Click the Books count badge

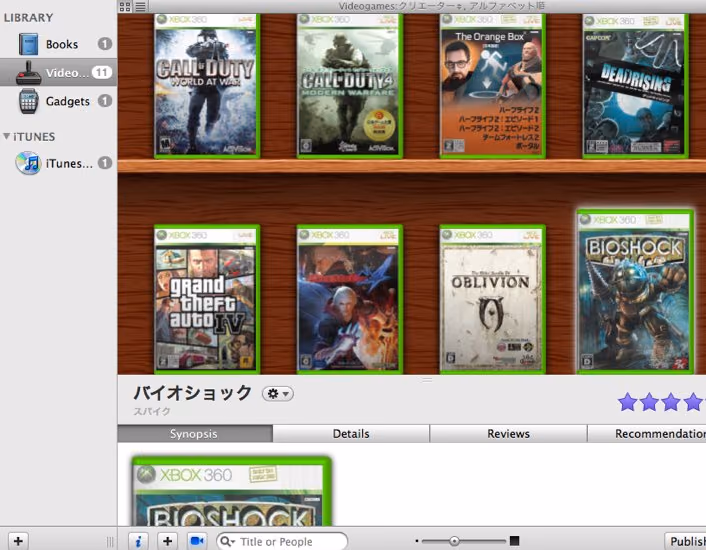click(x=104, y=44)
